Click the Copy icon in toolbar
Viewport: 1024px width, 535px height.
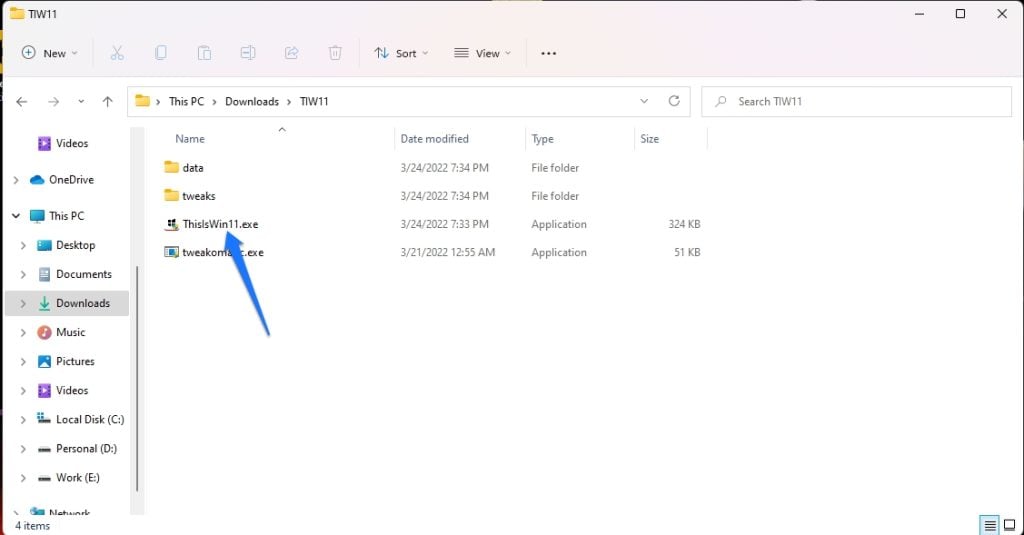(161, 53)
